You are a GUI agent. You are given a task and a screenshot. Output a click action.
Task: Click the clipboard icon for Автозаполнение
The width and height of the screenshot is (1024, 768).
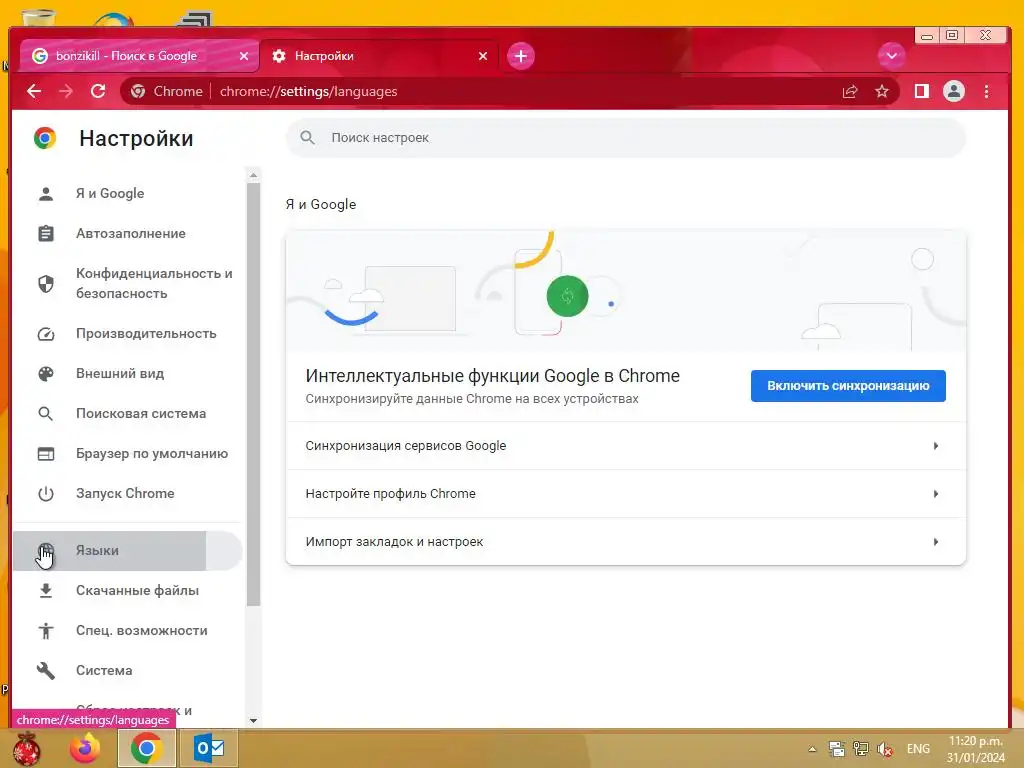46,233
